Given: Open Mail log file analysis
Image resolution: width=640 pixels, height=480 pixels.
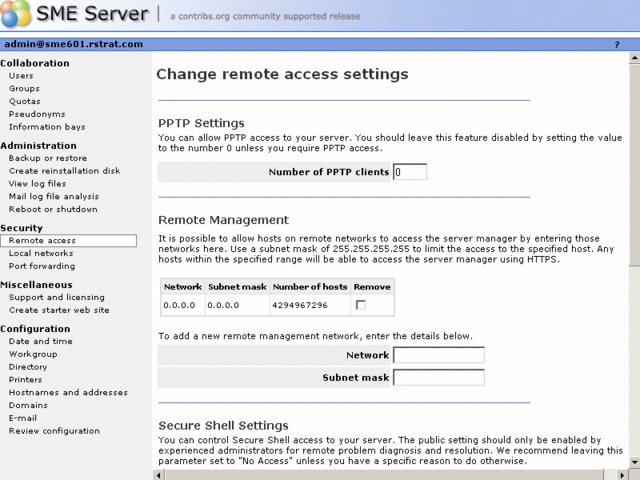Looking at the screenshot, I should point(54,196).
